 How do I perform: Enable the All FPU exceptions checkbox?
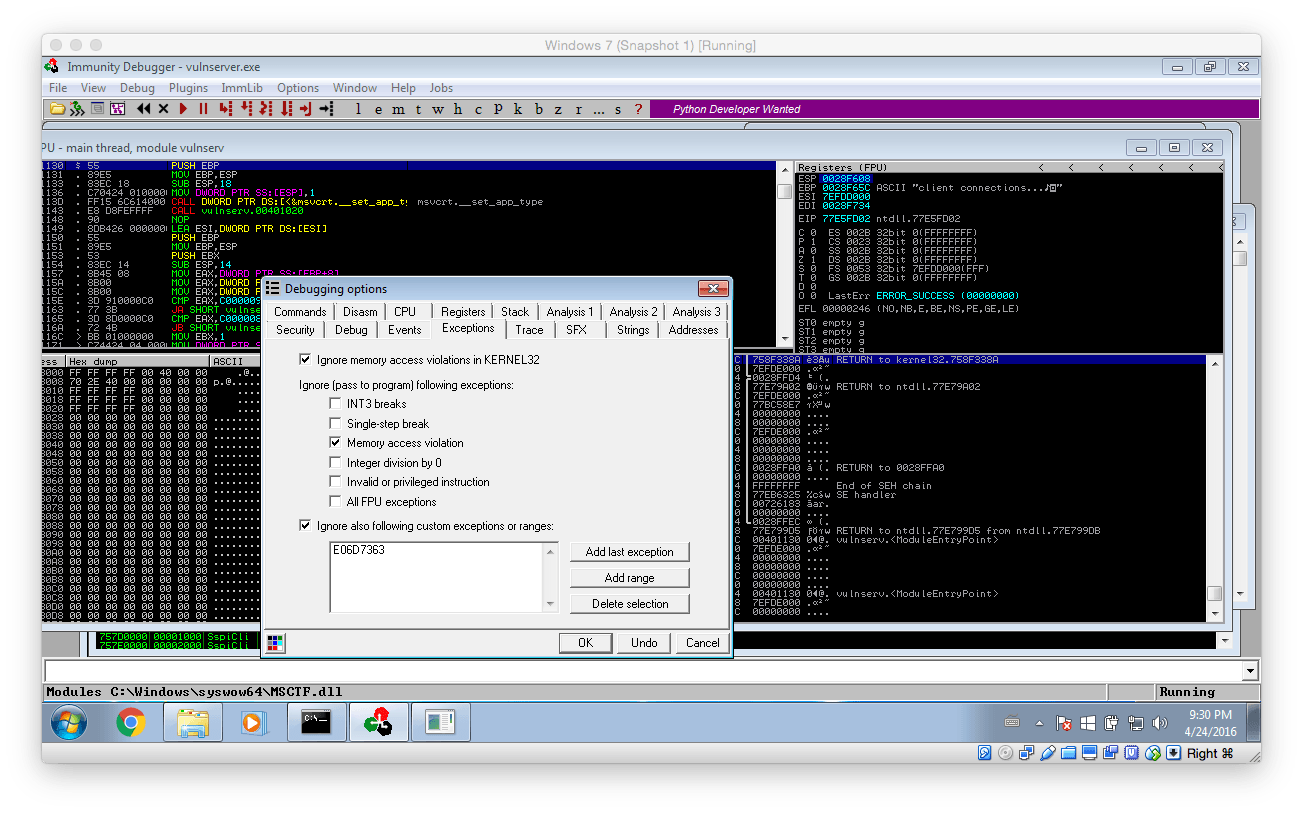pyautogui.click(x=335, y=502)
